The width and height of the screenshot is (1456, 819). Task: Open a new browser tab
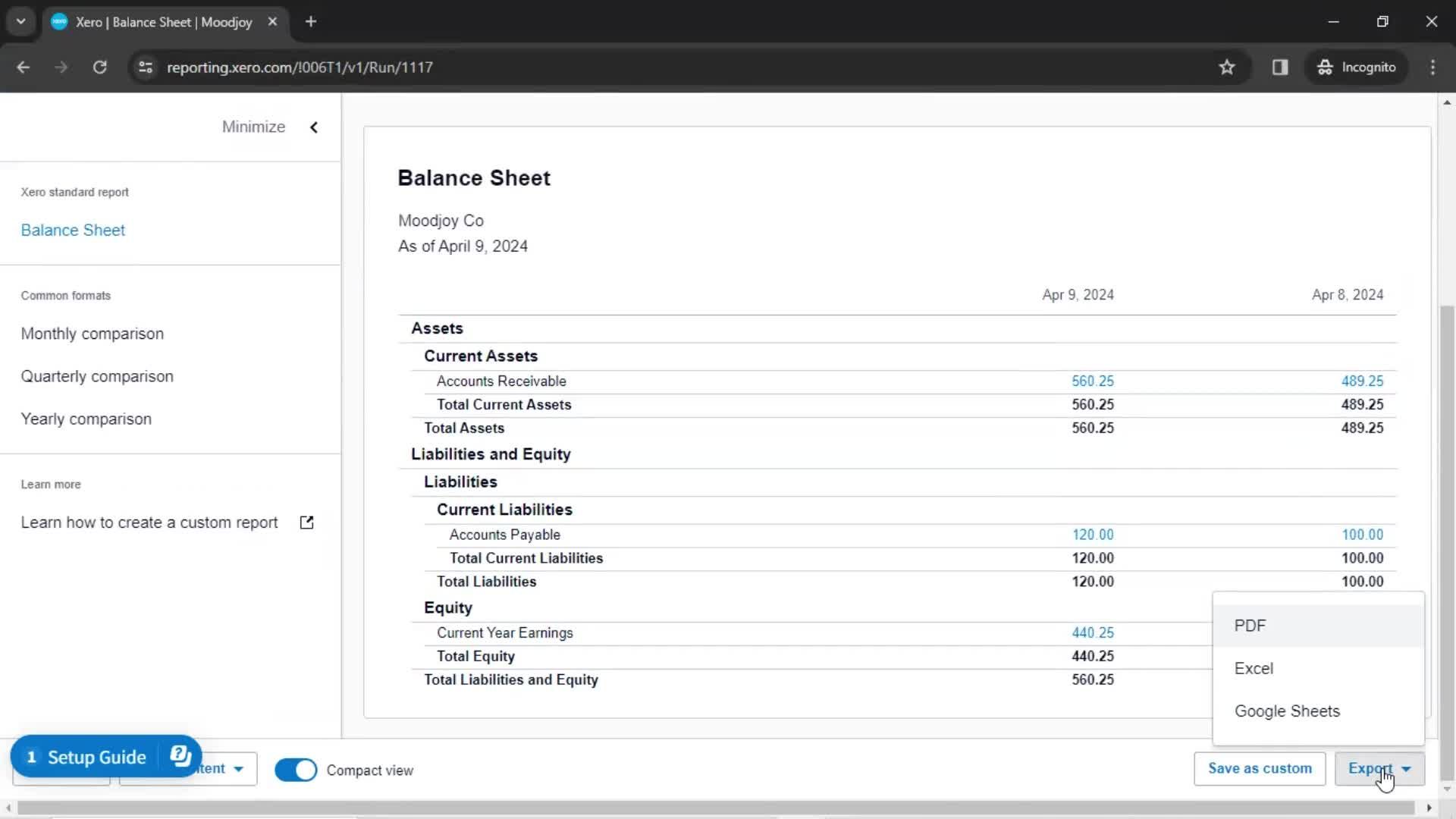[311, 22]
